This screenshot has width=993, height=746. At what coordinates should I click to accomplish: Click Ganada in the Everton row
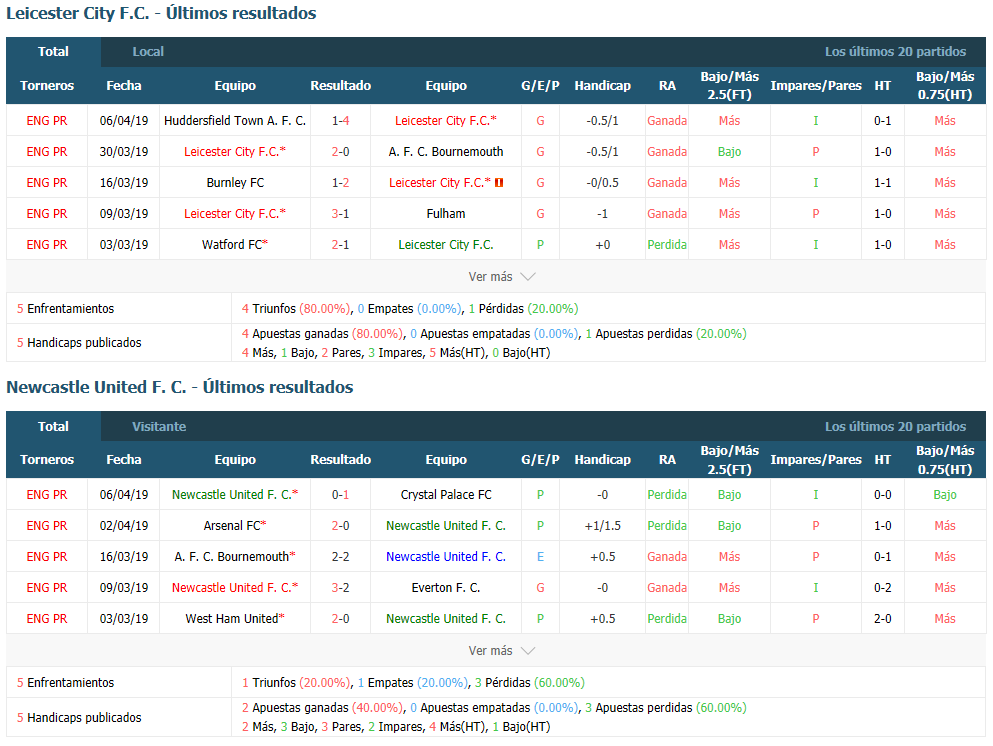tap(667, 588)
